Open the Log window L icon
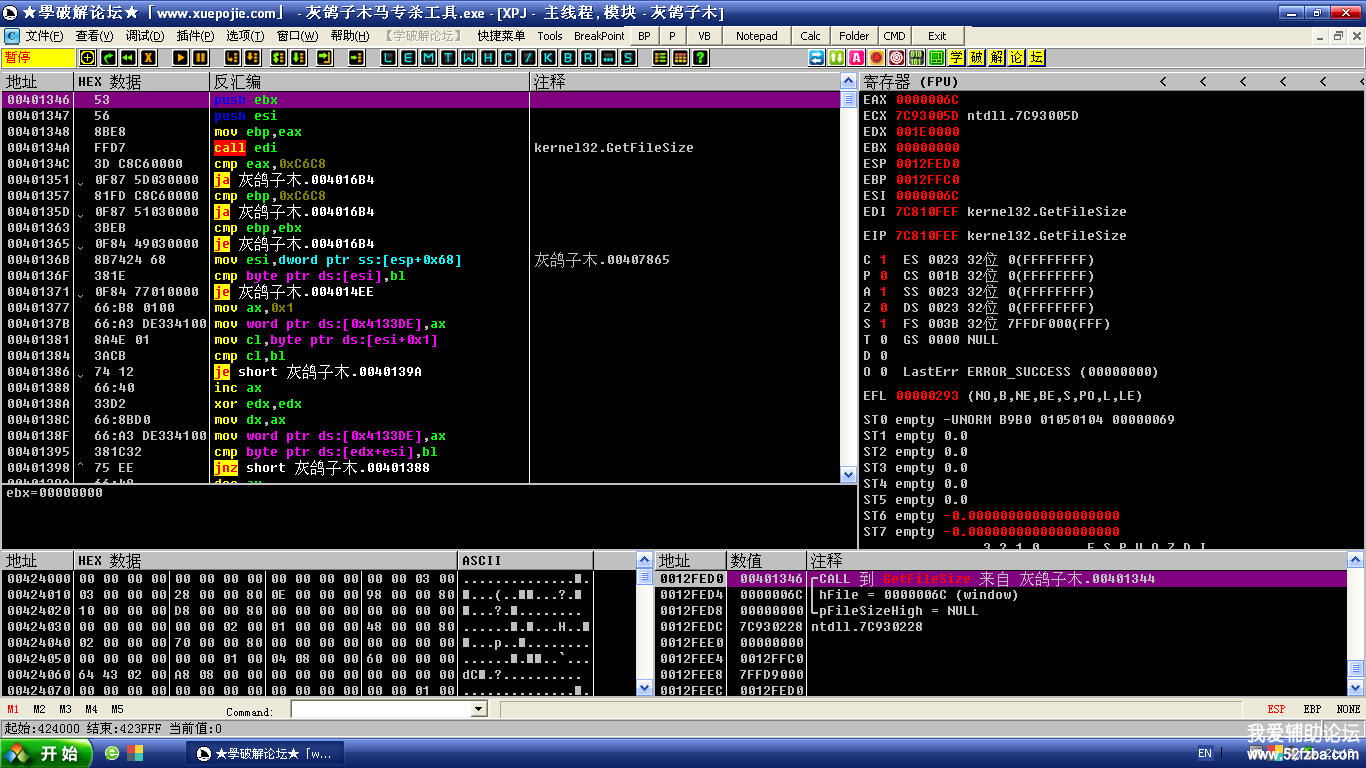This screenshot has height=768, width=1366. (x=389, y=58)
